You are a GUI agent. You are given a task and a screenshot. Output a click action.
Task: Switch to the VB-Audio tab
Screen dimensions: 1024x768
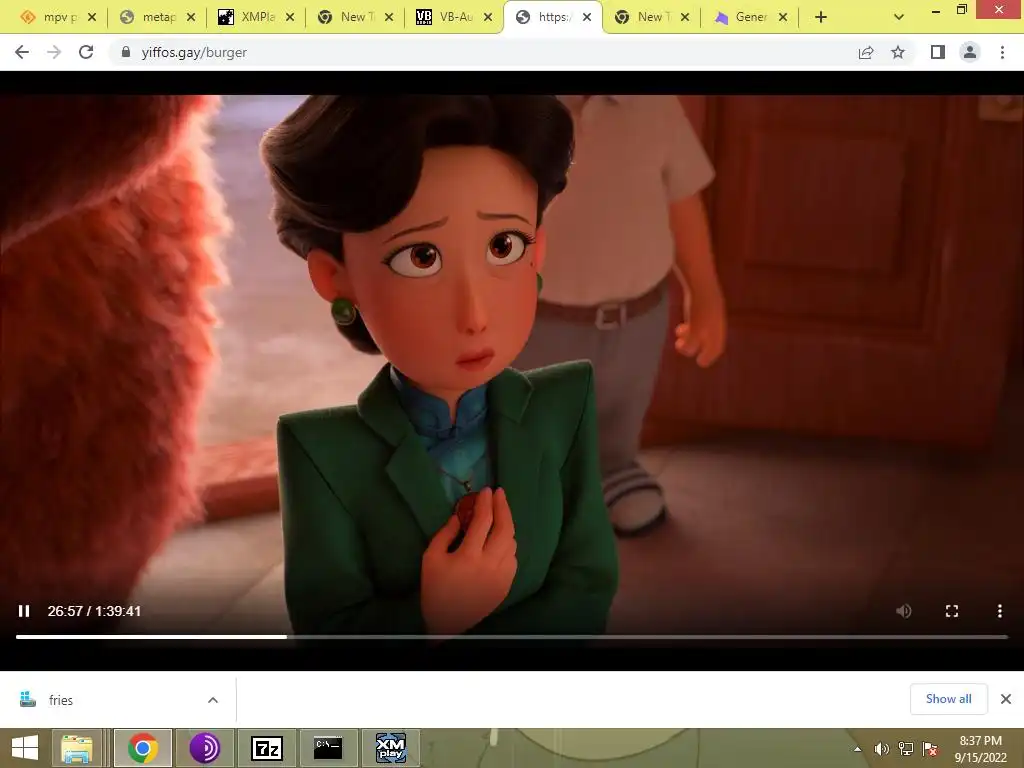453,17
